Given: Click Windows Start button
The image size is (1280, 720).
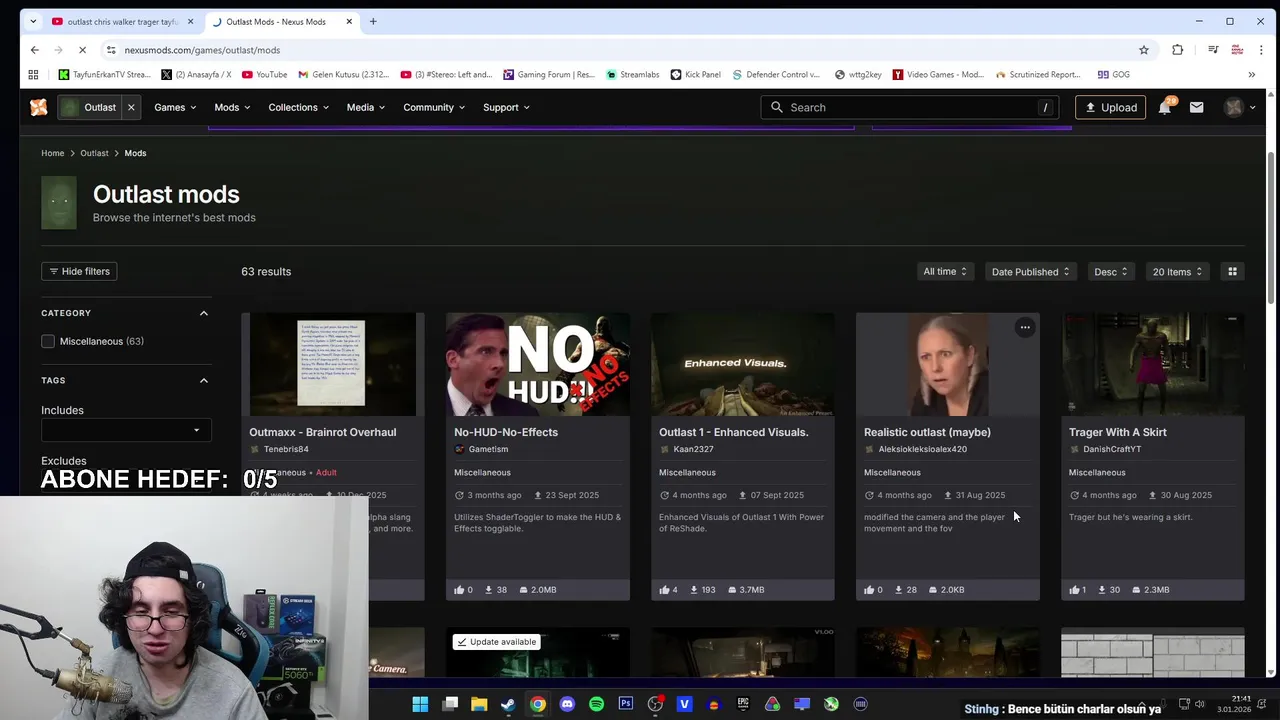Looking at the screenshot, I should point(420,704).
